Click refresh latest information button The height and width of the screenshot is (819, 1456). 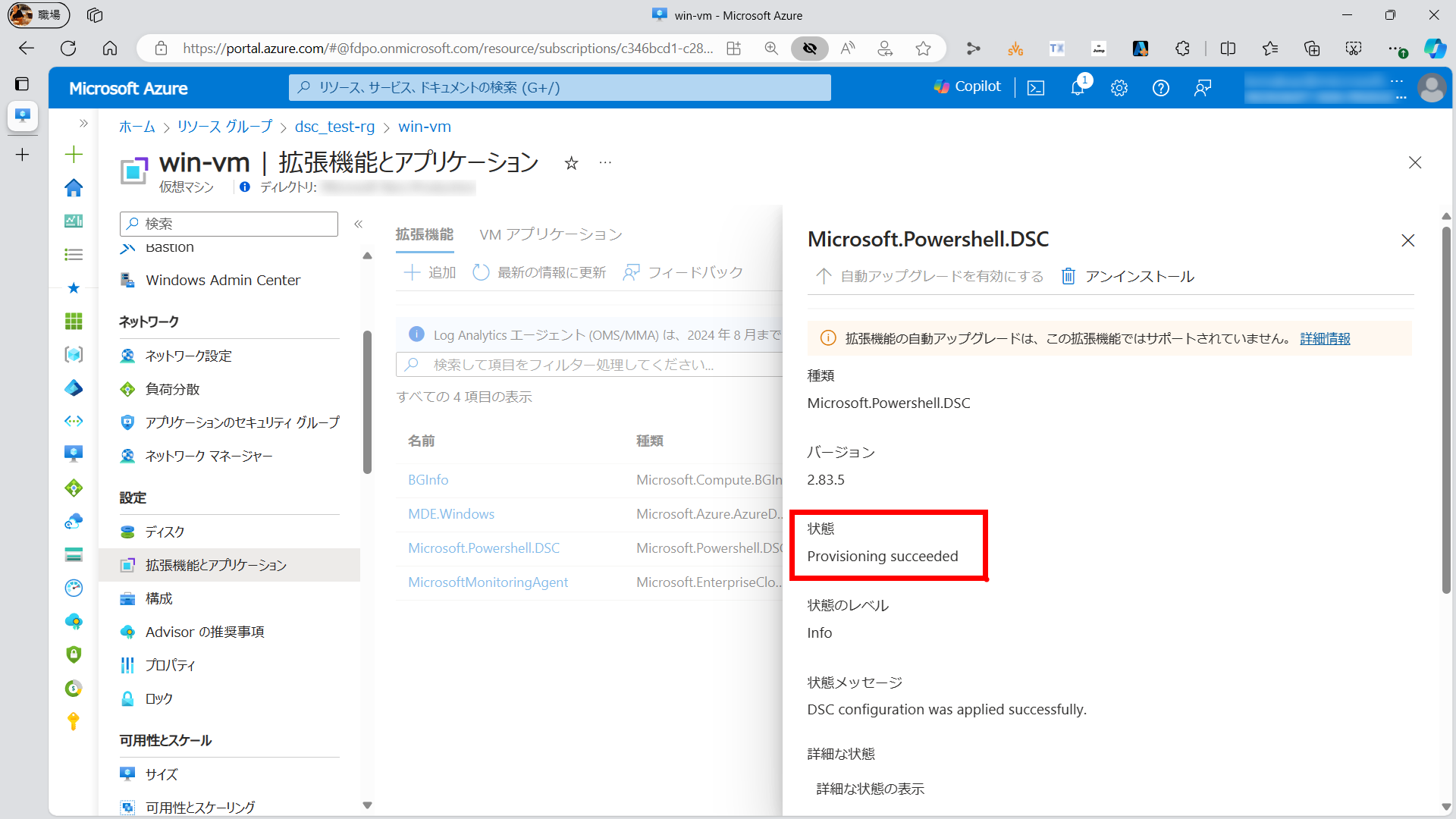[x=539, y=272]
